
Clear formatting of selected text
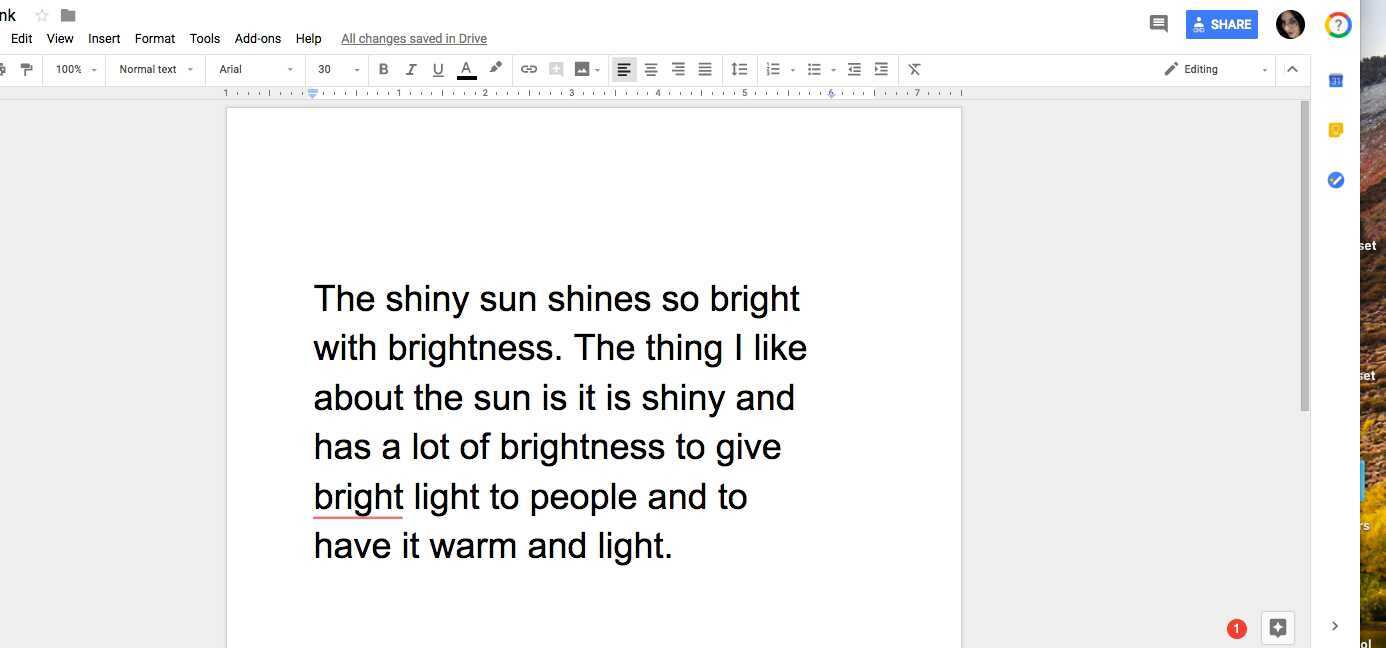913,69
